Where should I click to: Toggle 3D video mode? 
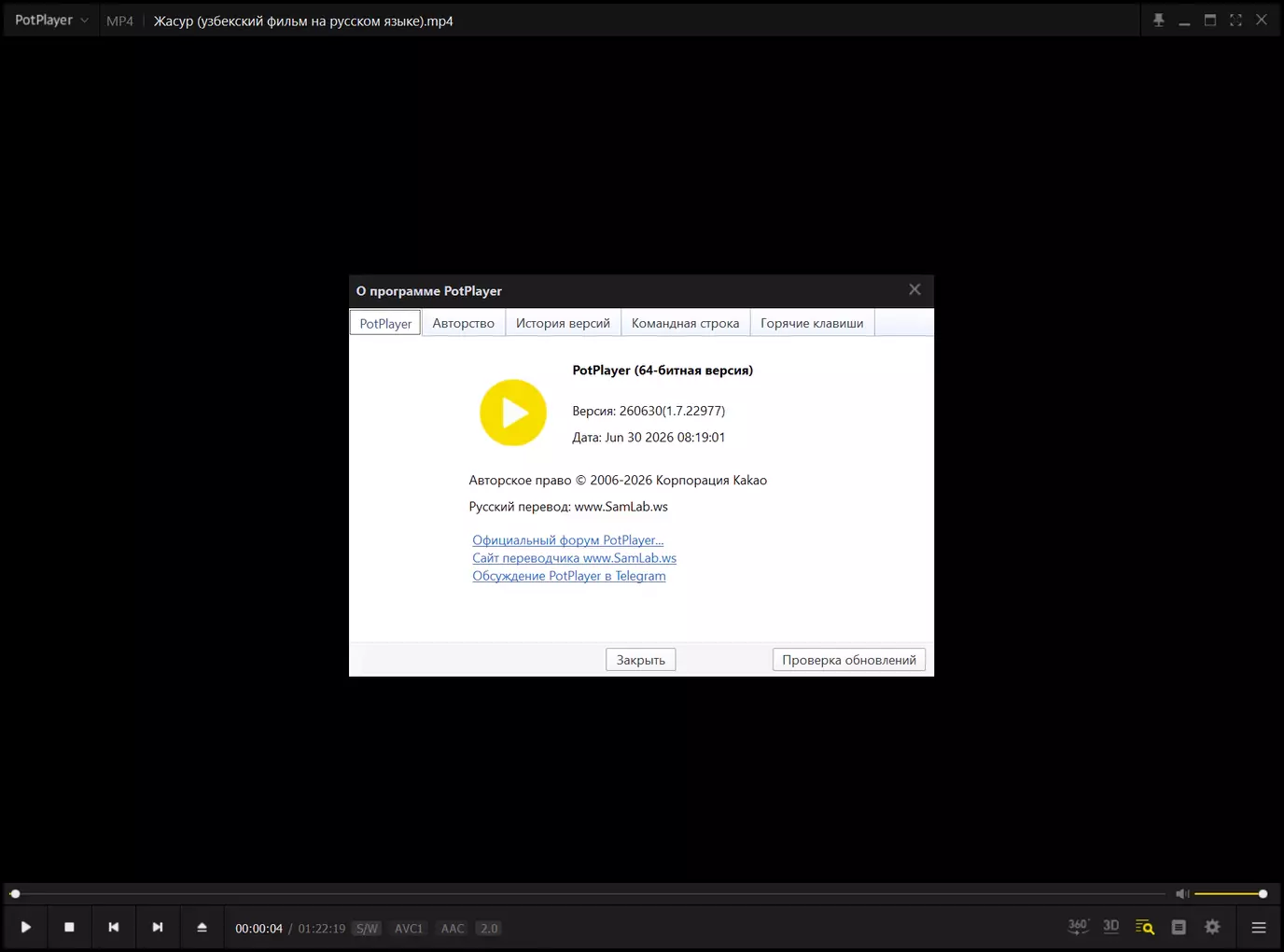point(1111,927)
